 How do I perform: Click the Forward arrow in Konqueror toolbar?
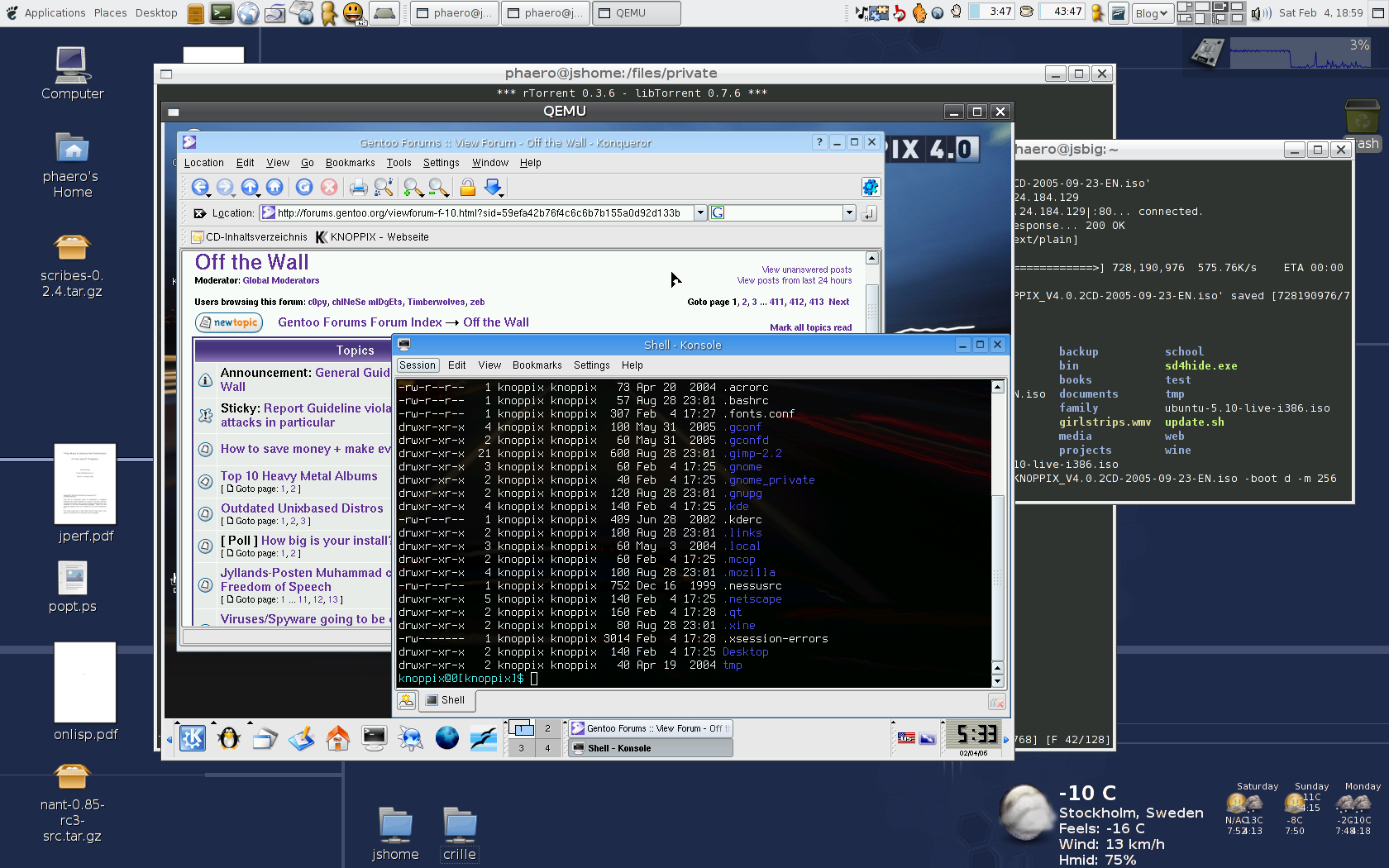pyautogui.click(x=224, y=187)
